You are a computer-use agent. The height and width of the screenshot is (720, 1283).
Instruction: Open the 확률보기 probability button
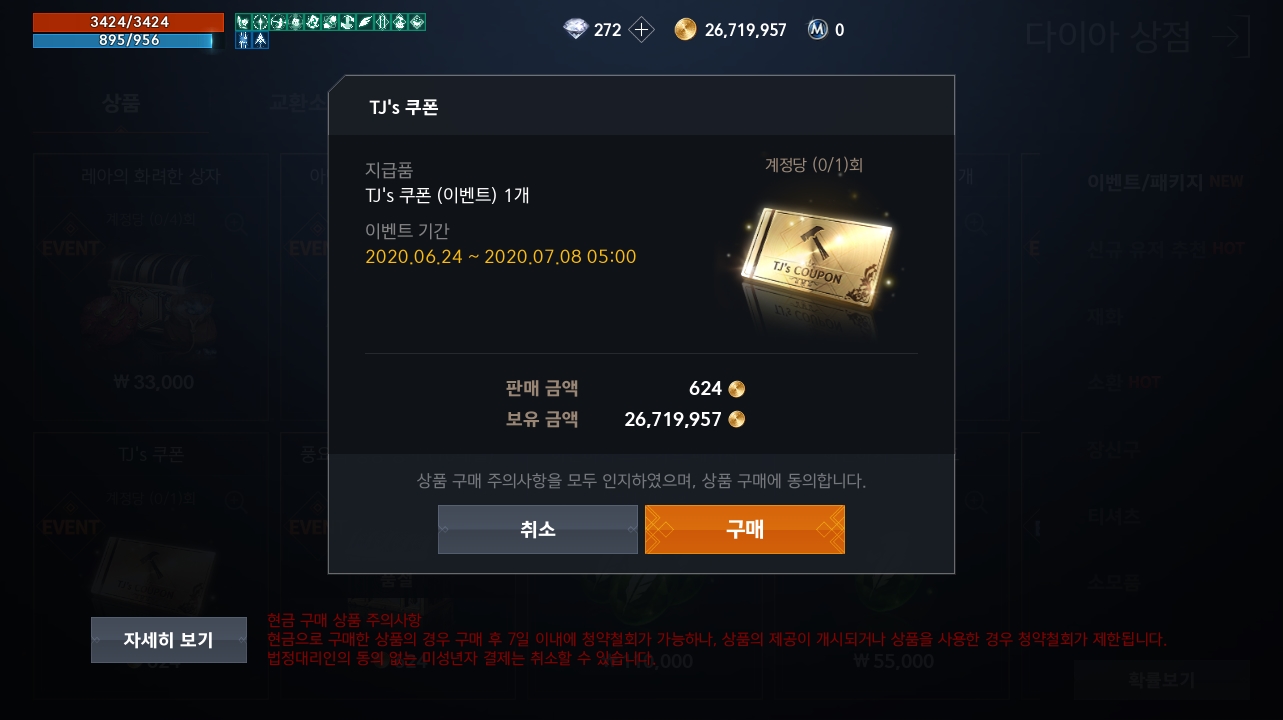pos(1161,680)
